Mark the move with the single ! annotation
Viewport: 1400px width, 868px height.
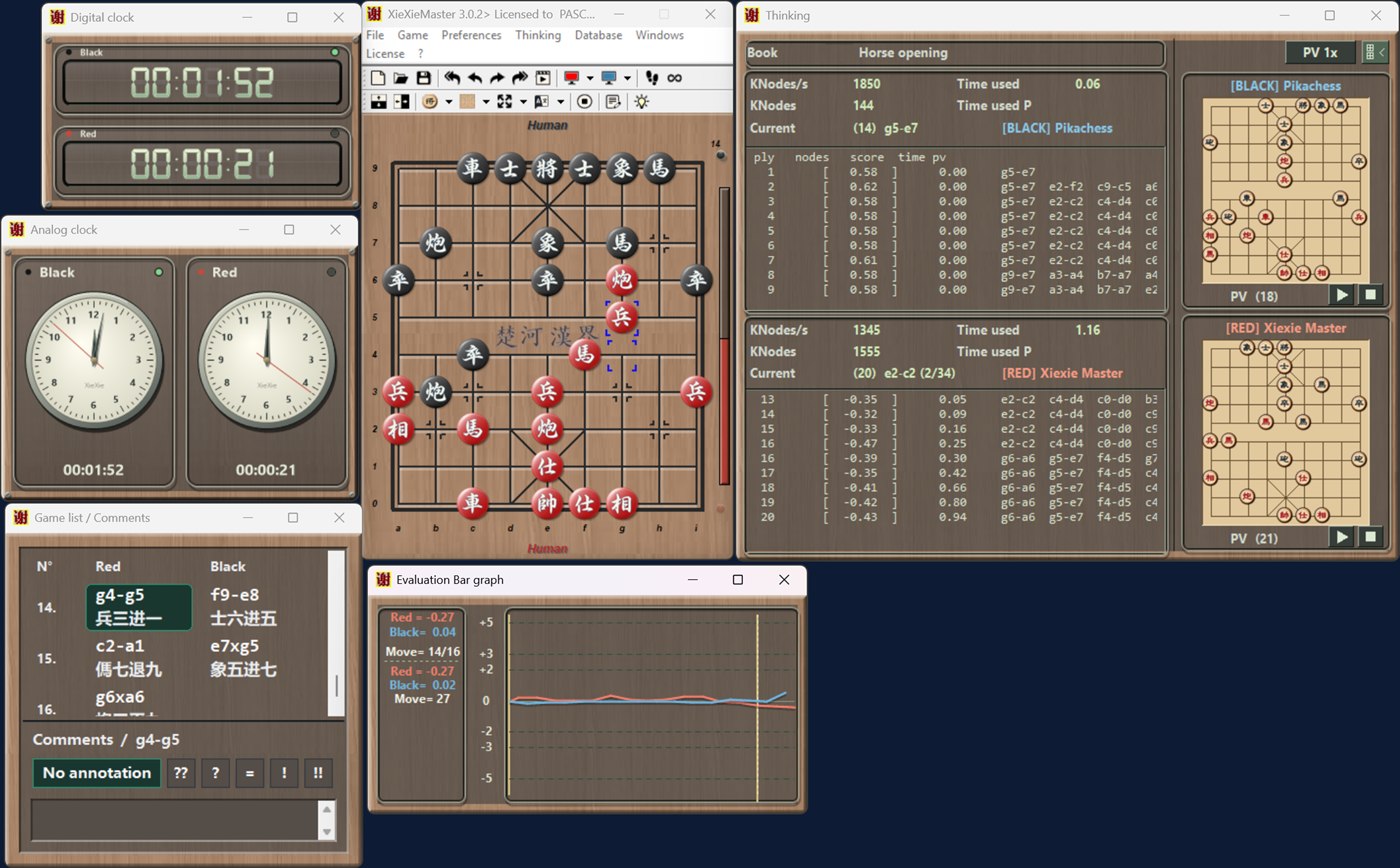click(x=284, y=772)
